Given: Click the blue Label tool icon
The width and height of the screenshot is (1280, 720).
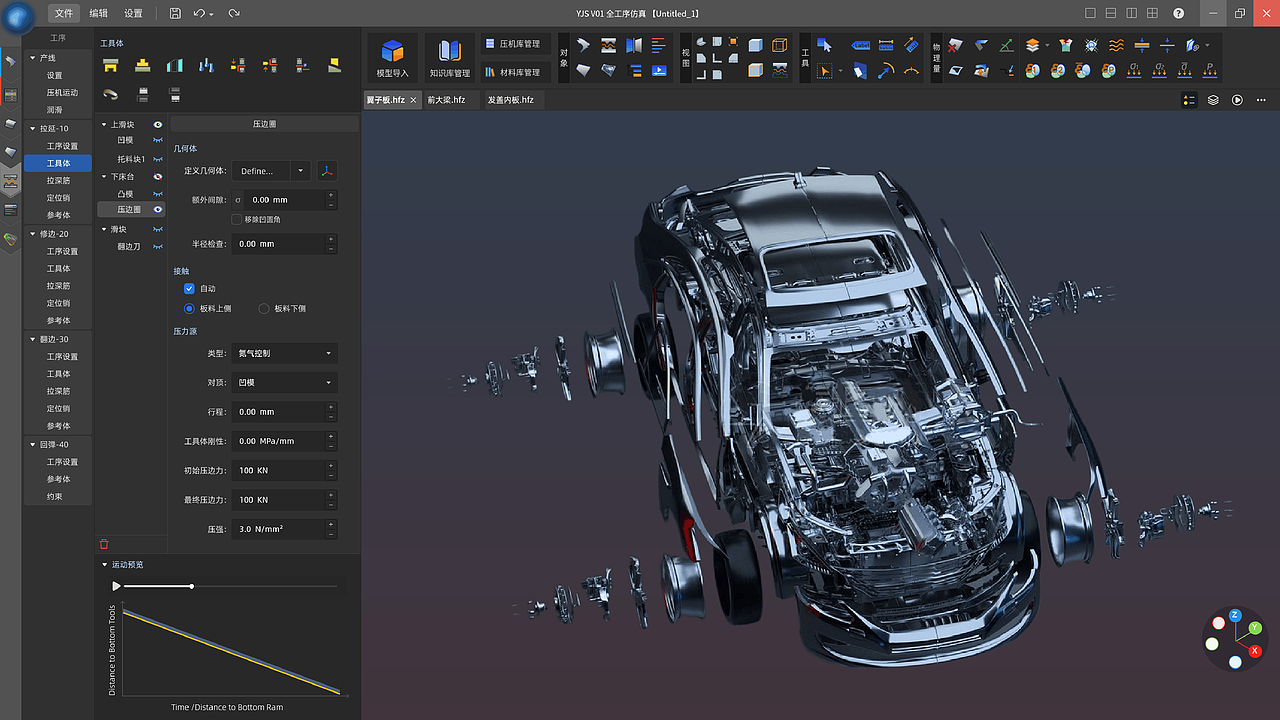Looking at the screenshot, I should click(x=861, y=45).
